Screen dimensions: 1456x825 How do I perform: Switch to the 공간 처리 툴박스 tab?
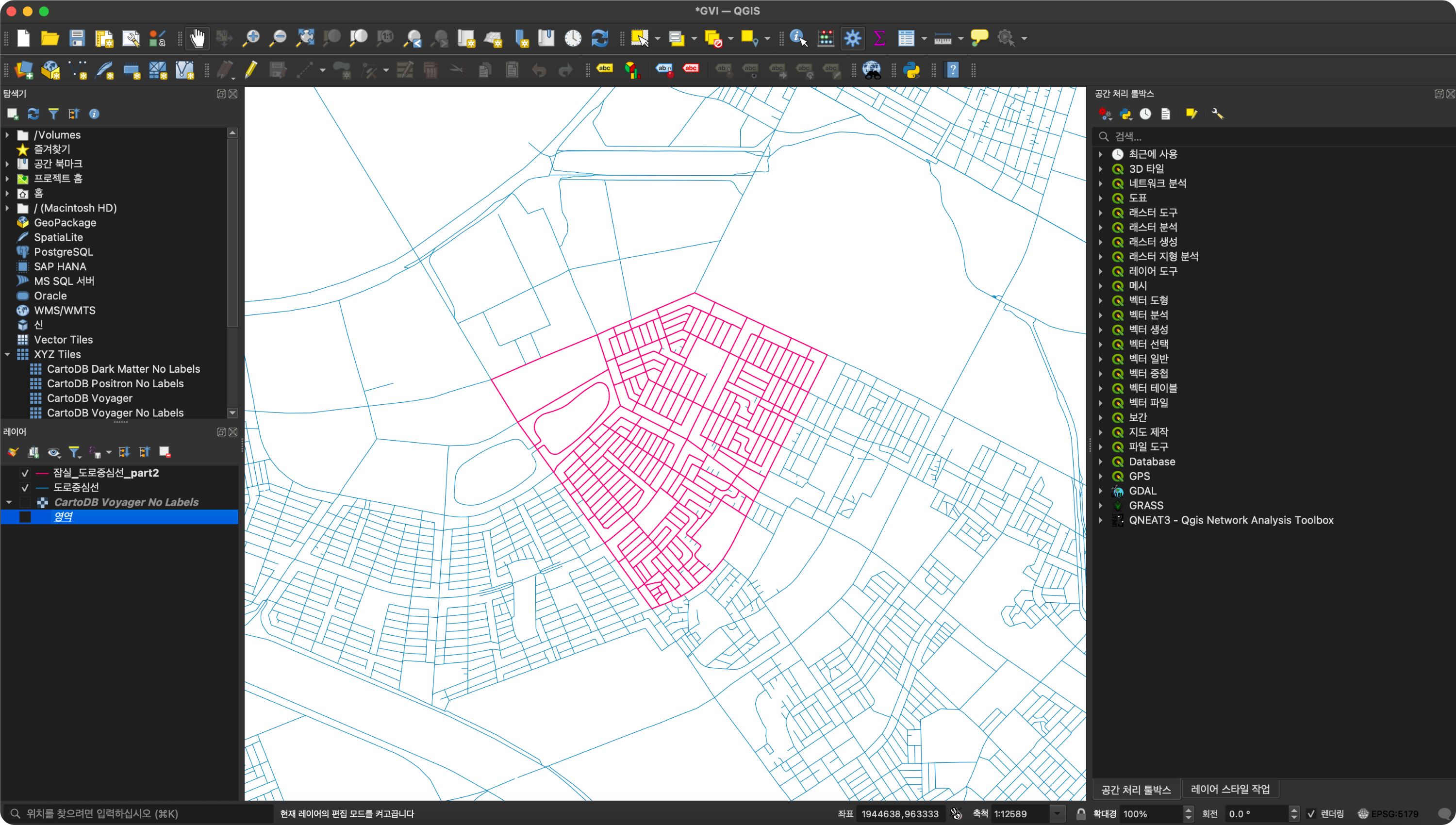[1135, 789]
